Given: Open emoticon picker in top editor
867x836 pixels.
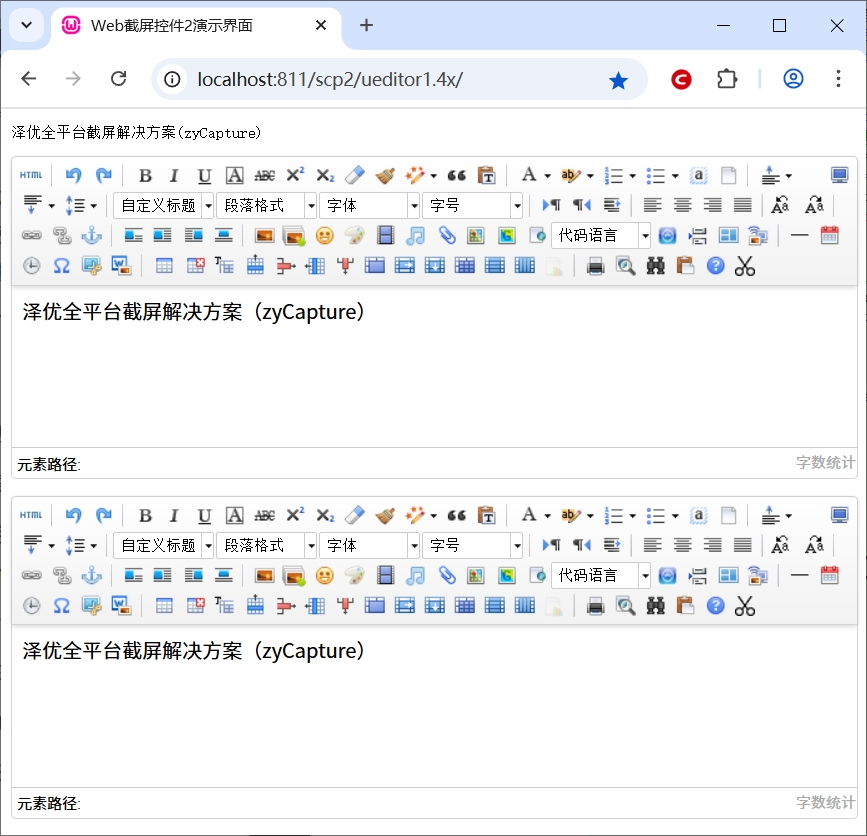Looking at the screenshot, I should [325, 236].
